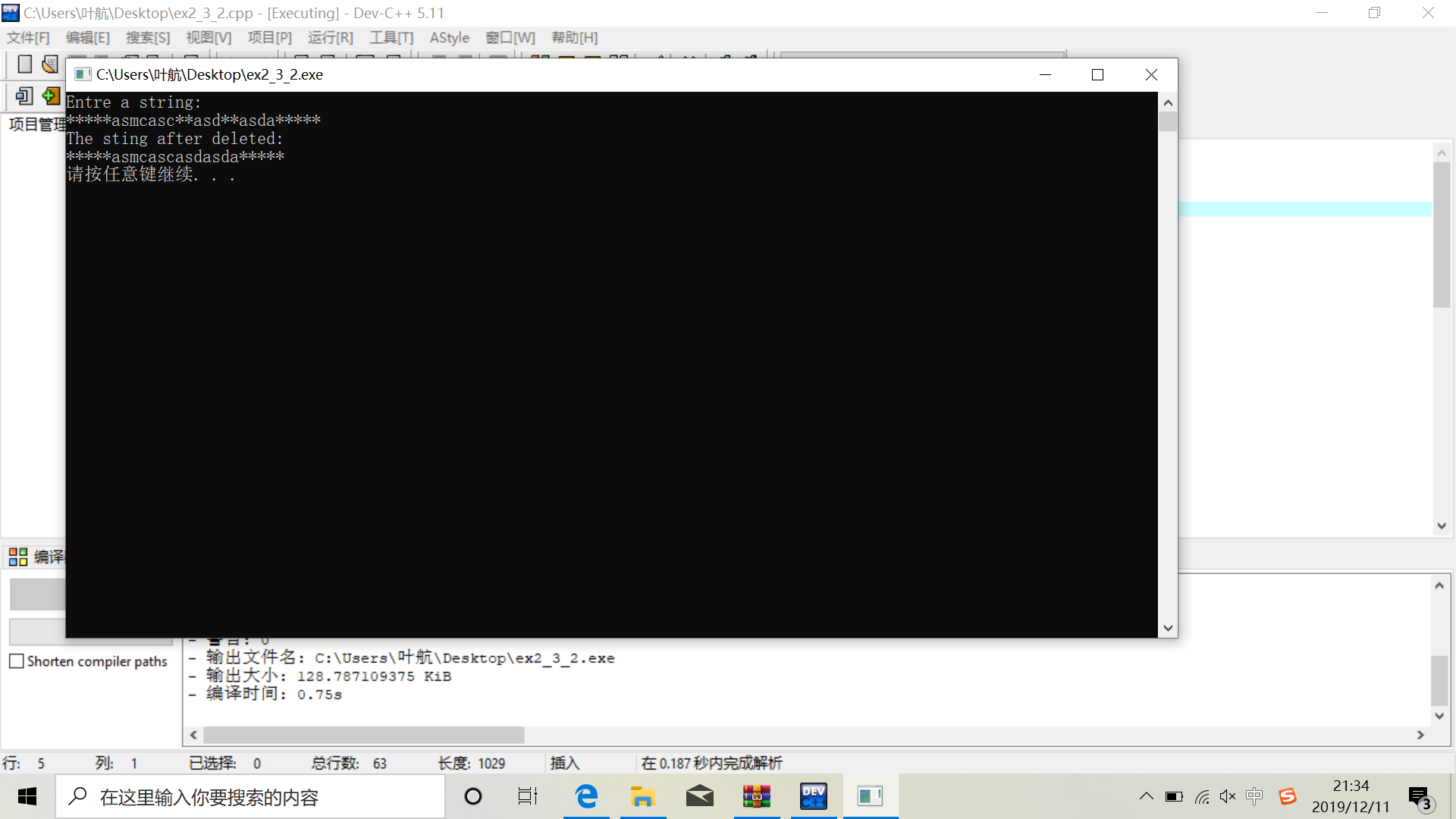Open the Task View button

527,796
